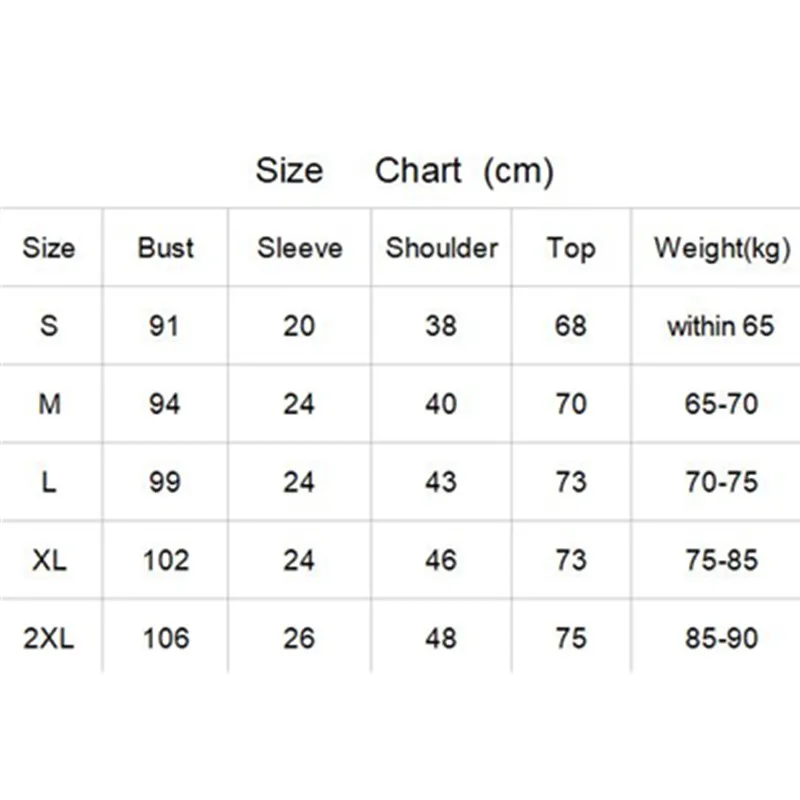The height and width of the screenshot is (800, 800).
Task: Click the 'within 65' weight cell
Action: (721, 326)
